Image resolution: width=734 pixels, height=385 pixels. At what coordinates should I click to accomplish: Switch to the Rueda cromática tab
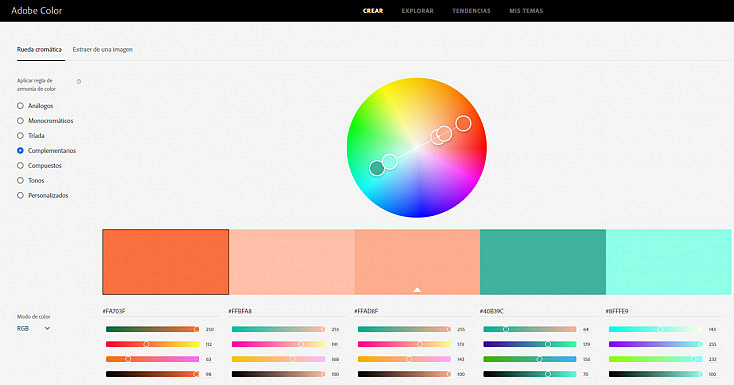pos(39,49)
